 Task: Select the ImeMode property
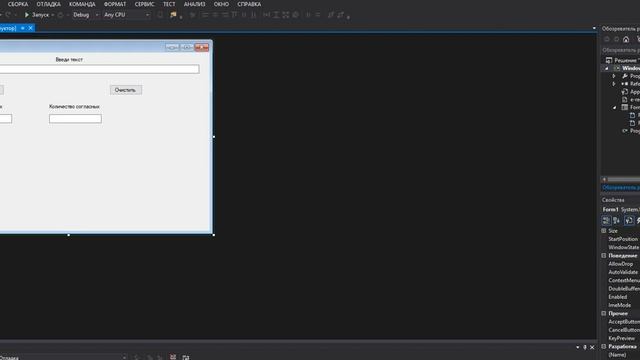click(620, 305)
